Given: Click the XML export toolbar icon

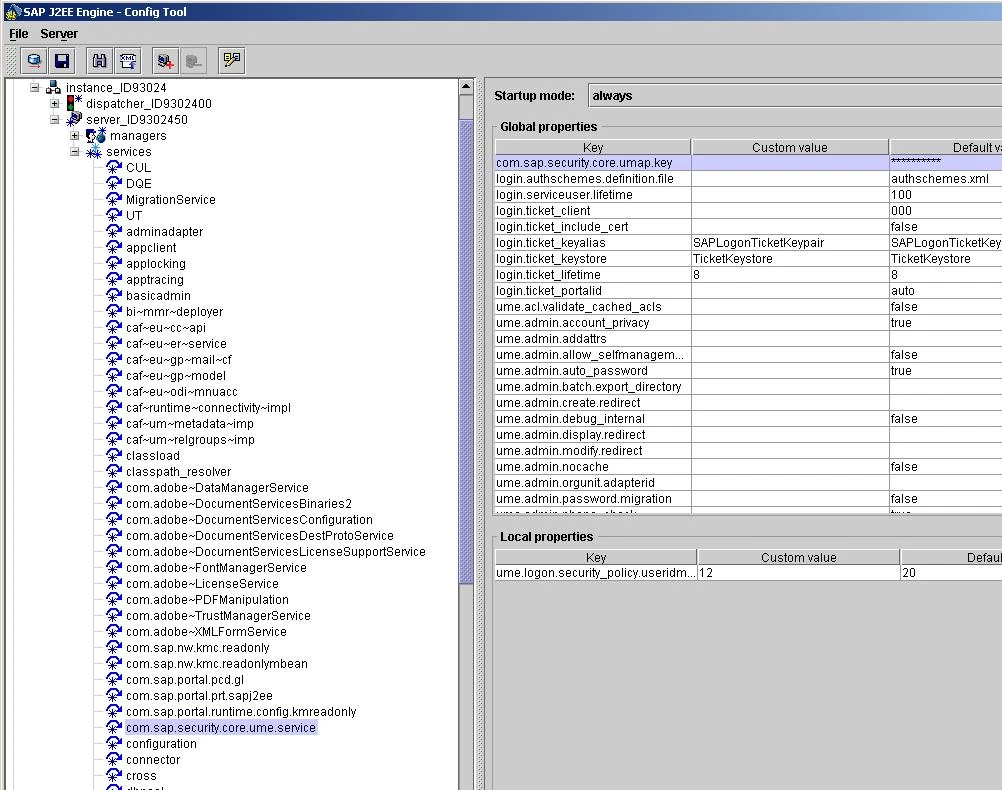Looking at the screenshot, I should 128,61.
